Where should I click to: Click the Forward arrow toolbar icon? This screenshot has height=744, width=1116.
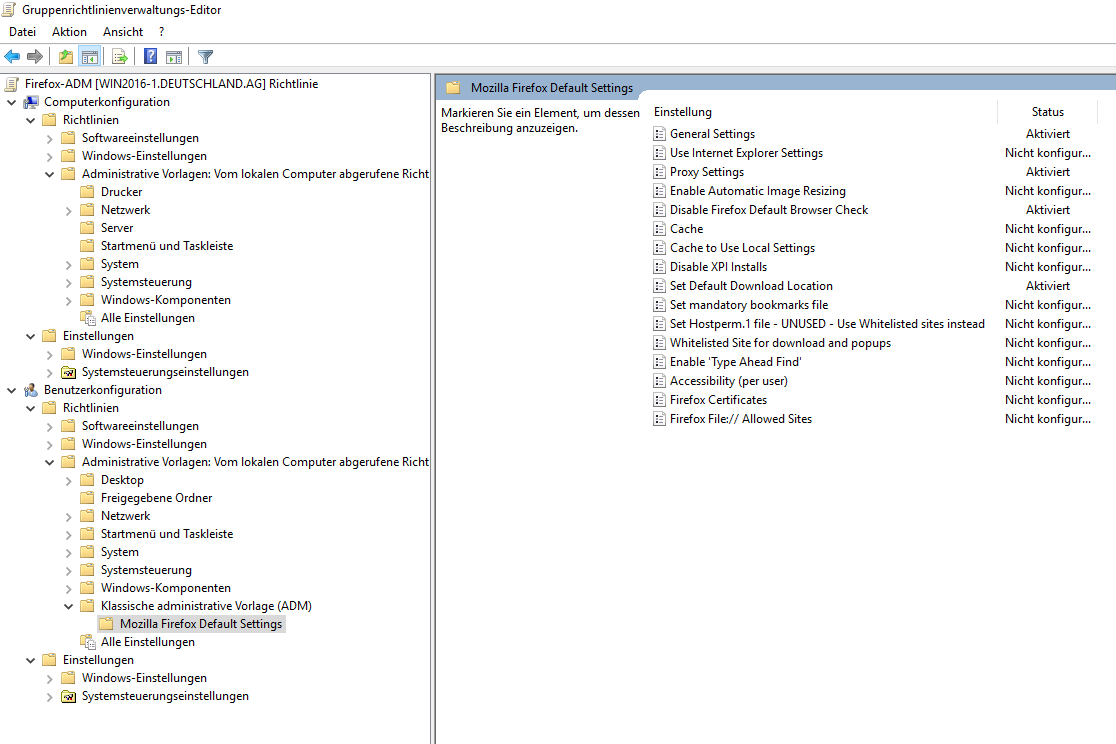(x=35, y=56)
